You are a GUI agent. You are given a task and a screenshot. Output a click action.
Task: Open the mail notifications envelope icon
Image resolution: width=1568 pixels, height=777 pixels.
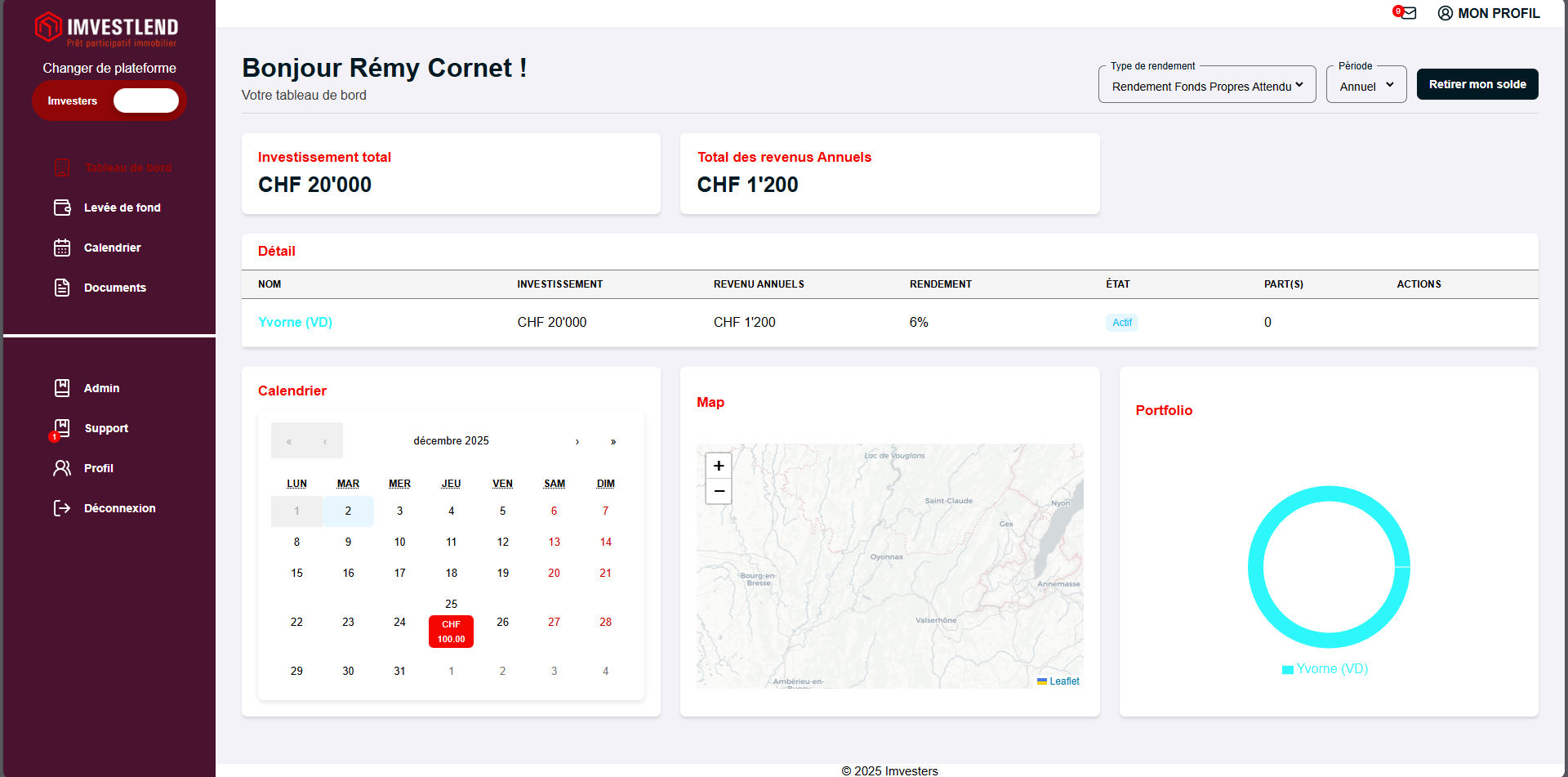click(1407, 13)
